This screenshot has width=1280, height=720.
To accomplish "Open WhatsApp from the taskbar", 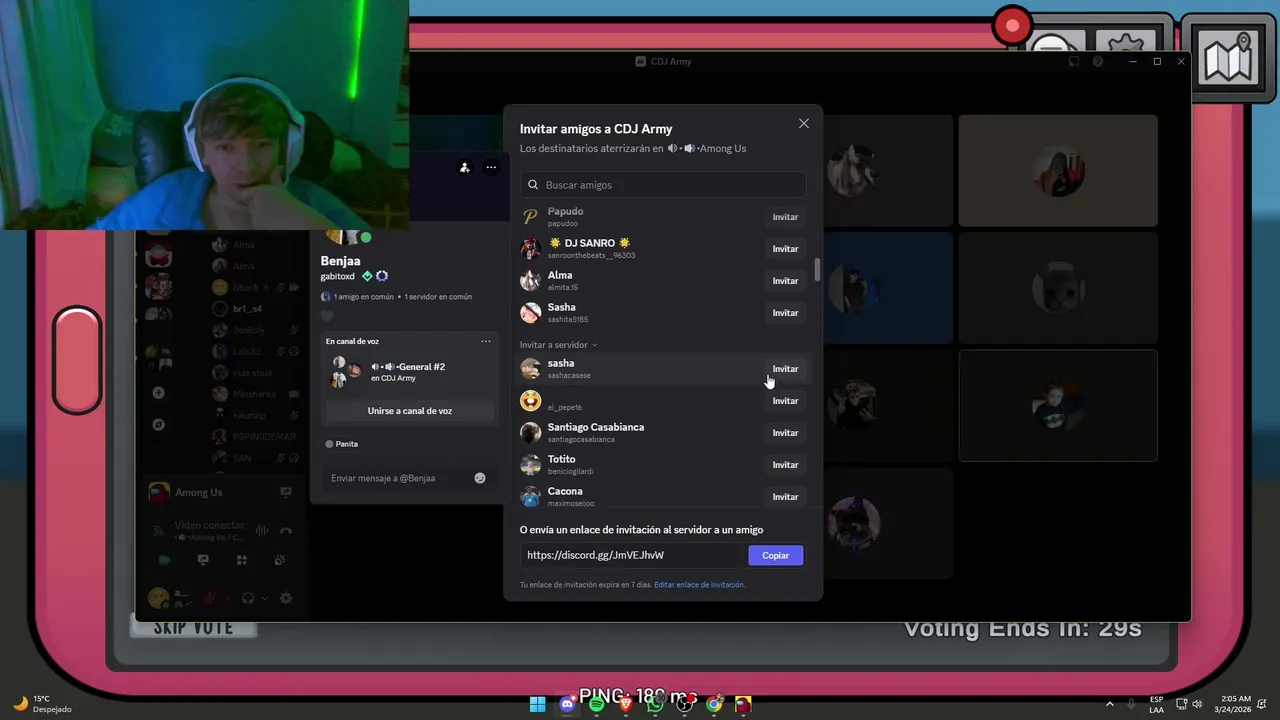I will click(x=655, y=704).
